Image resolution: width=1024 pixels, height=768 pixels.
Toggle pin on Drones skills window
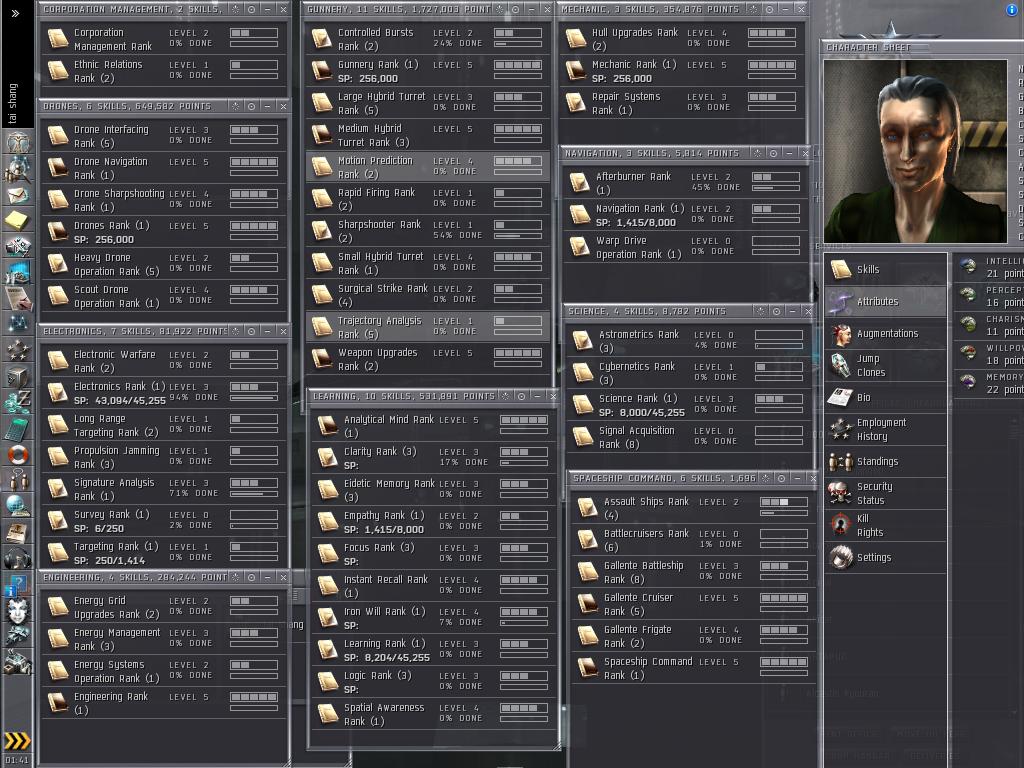point(236,106)
